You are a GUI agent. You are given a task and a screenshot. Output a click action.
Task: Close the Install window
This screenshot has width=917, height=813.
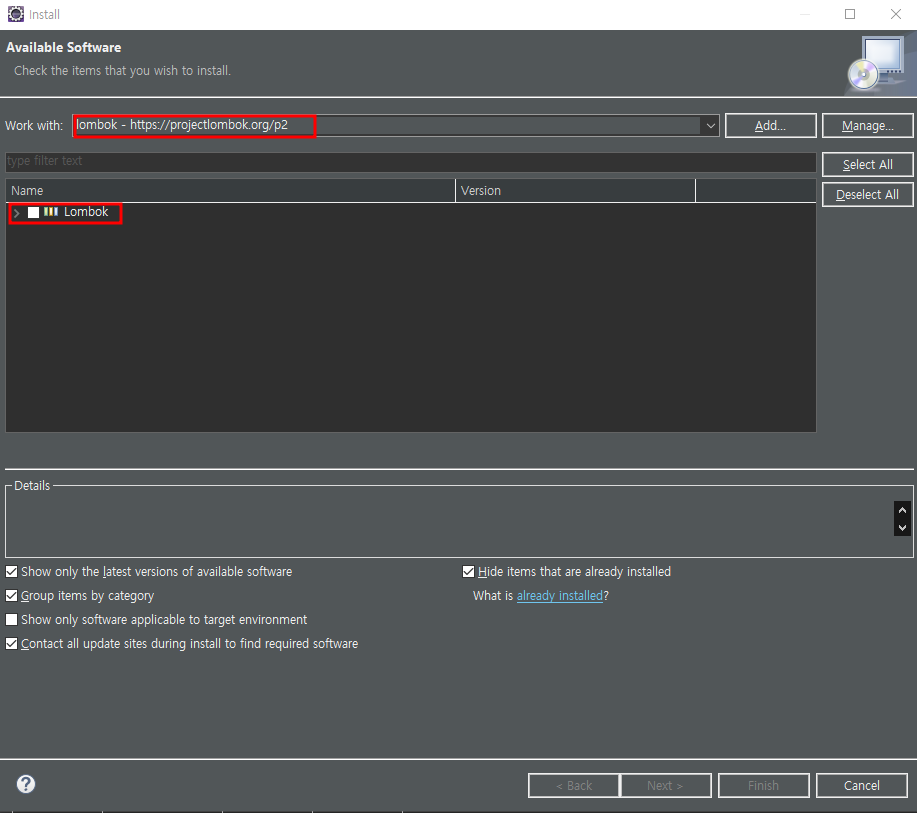[895, 14]
